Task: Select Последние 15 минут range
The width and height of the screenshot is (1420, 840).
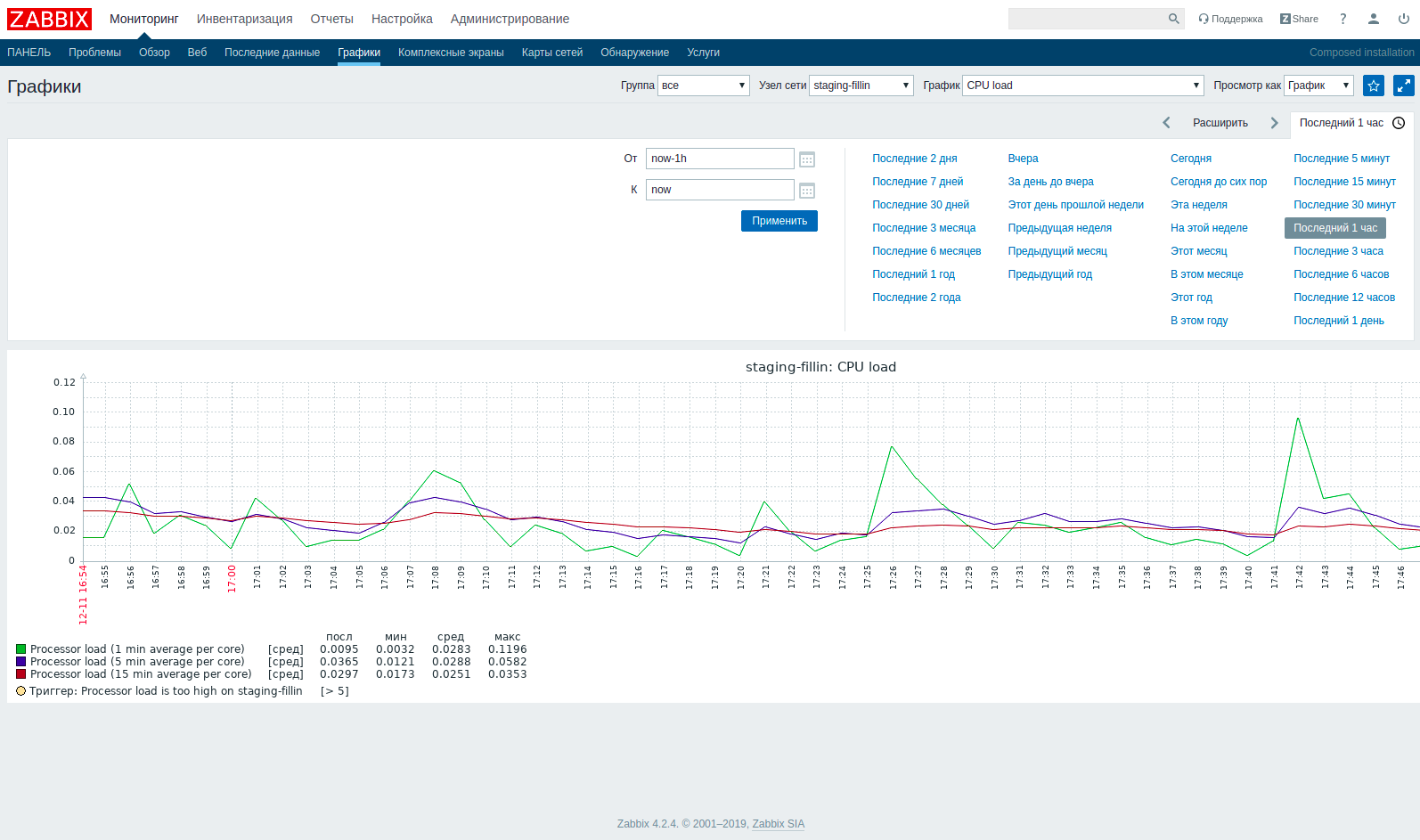Action: click(1344, 182)
